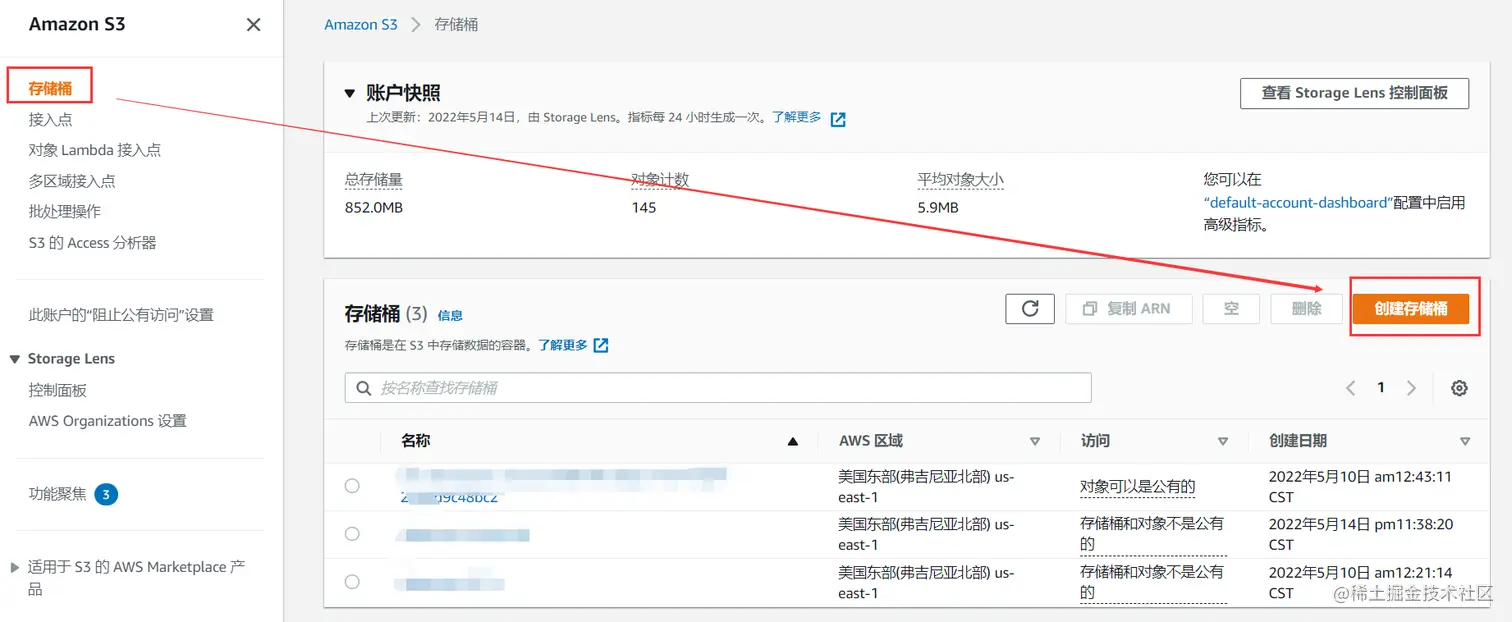This screenshot has width=1512, height=622.
Task: Refresh the bucket list
Action: [1030, 309]
